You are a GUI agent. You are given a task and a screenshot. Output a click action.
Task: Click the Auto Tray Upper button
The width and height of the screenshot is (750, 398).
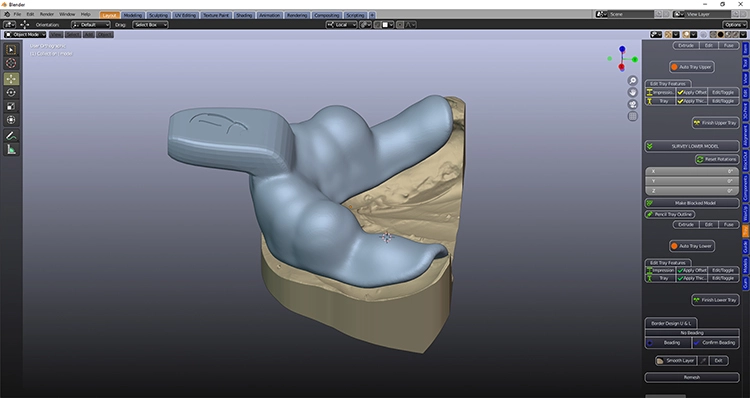click(692, 67)
